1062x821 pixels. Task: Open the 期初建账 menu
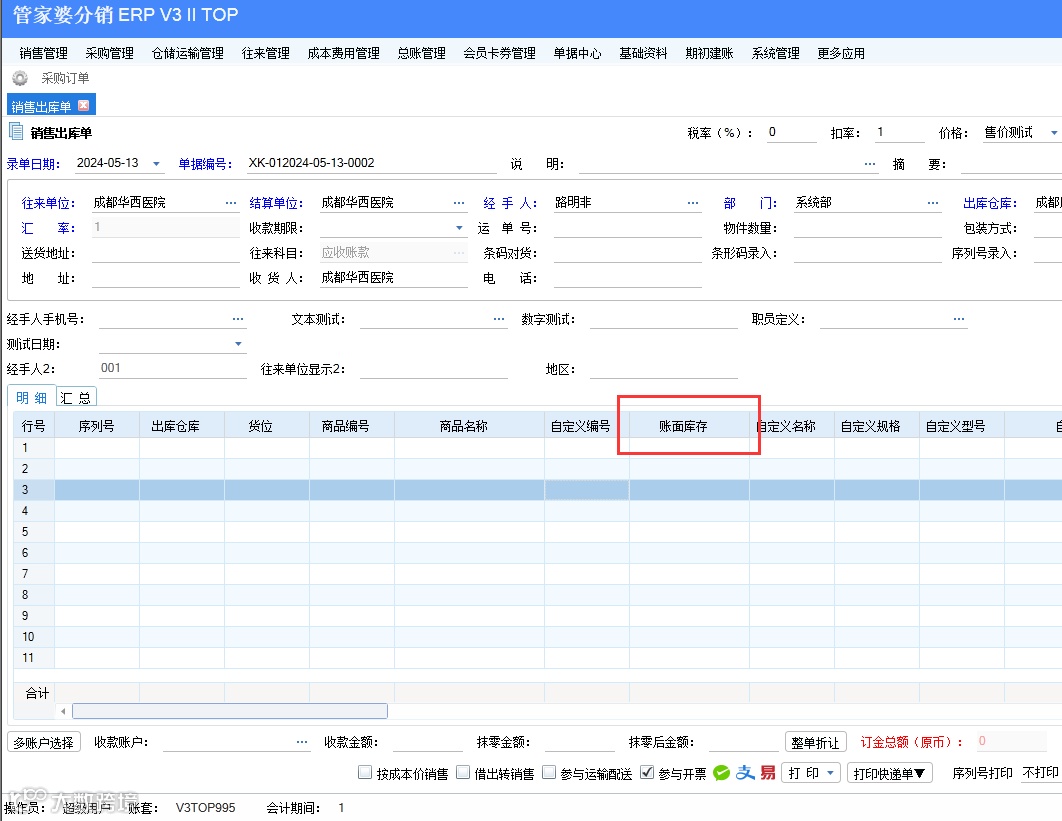point(709,54)
